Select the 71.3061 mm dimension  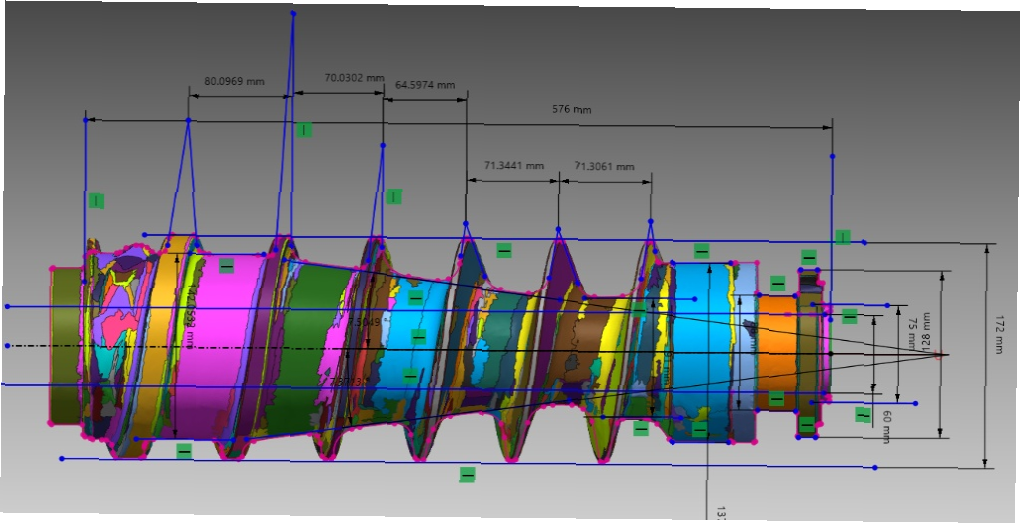click(604, 167)
